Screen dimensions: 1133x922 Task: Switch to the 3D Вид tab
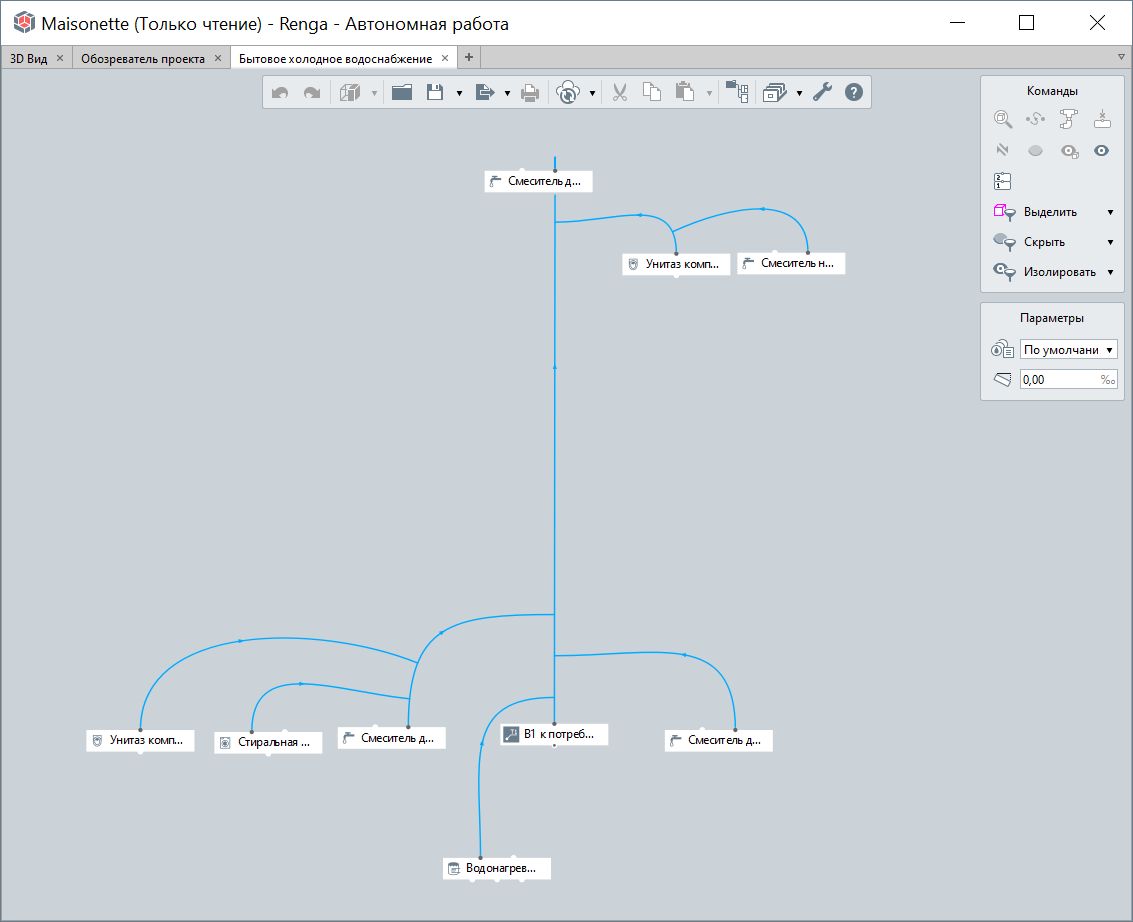click(x=28, y=59)
